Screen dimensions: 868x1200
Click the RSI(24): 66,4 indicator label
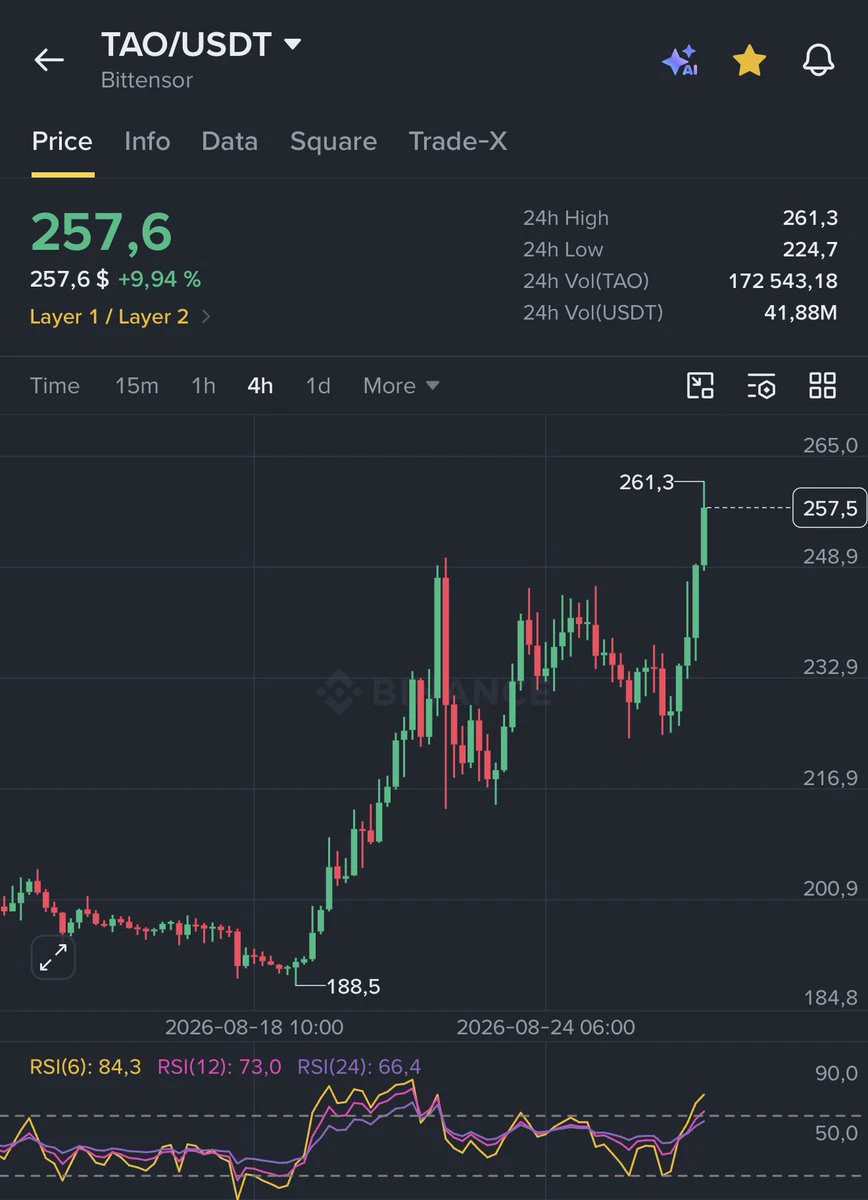pos(359,1067)
